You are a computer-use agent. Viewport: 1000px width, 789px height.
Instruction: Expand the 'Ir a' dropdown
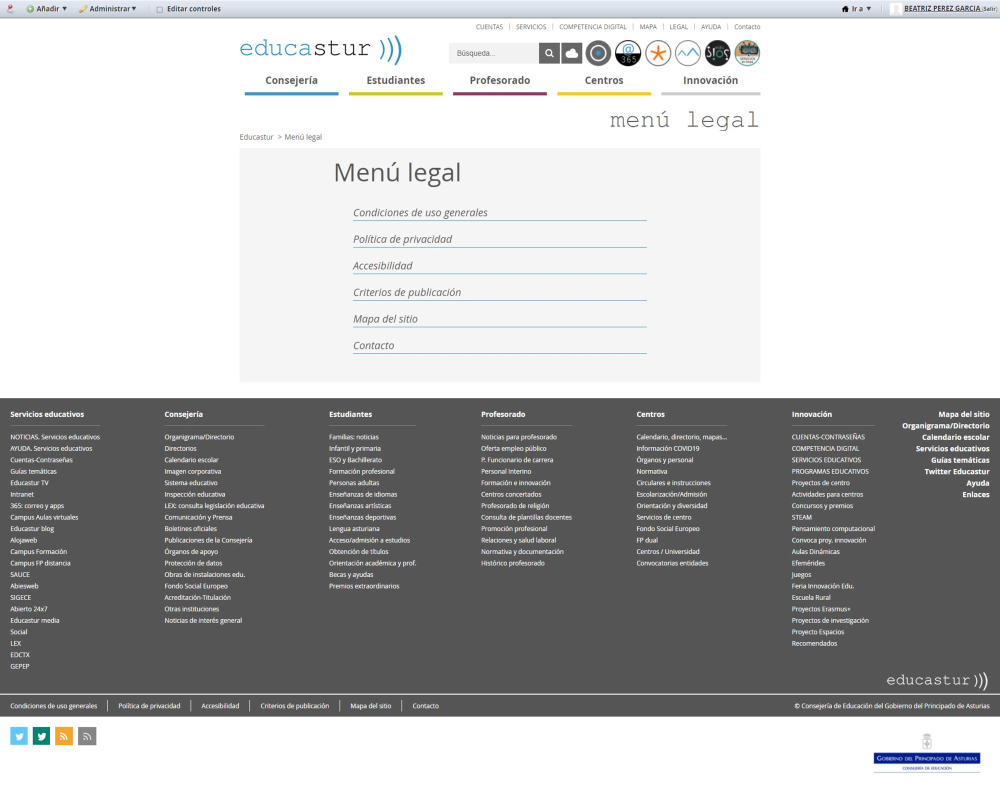coord(857,9)
